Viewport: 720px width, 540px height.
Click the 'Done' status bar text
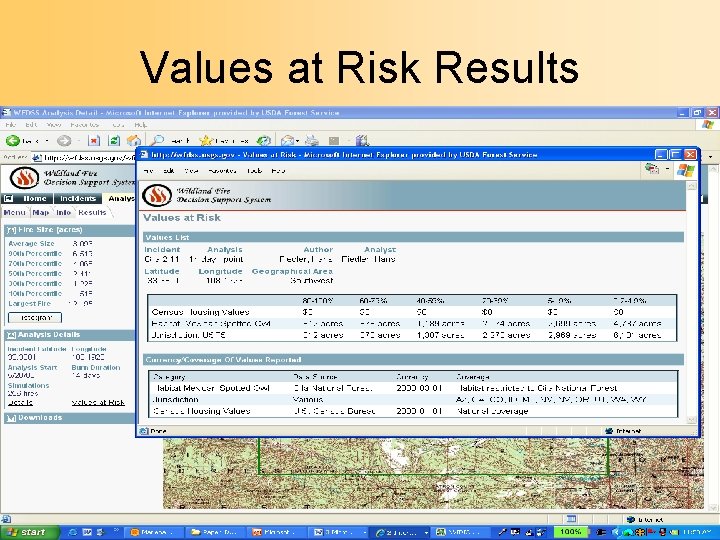[158, 431]
